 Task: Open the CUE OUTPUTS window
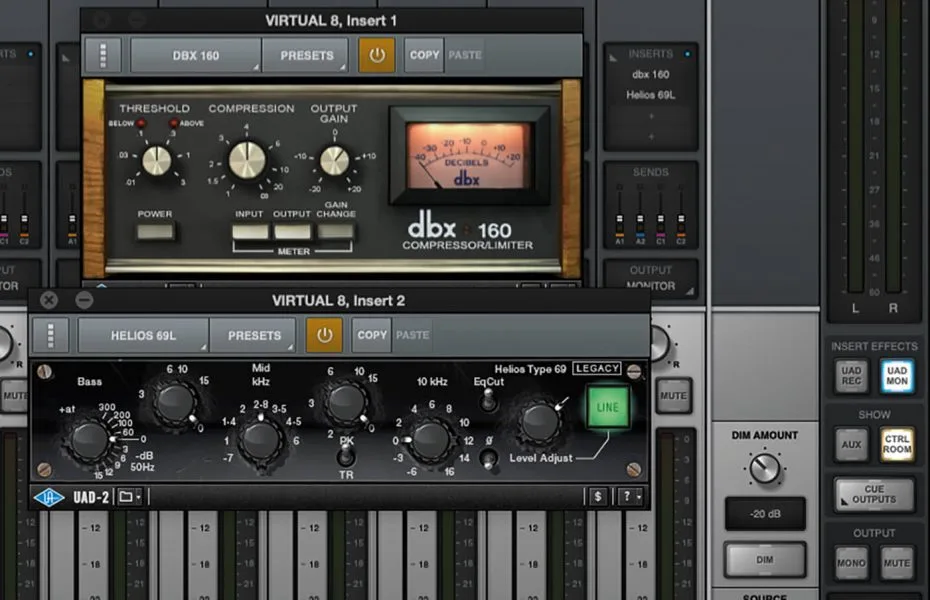pos(874,494)
